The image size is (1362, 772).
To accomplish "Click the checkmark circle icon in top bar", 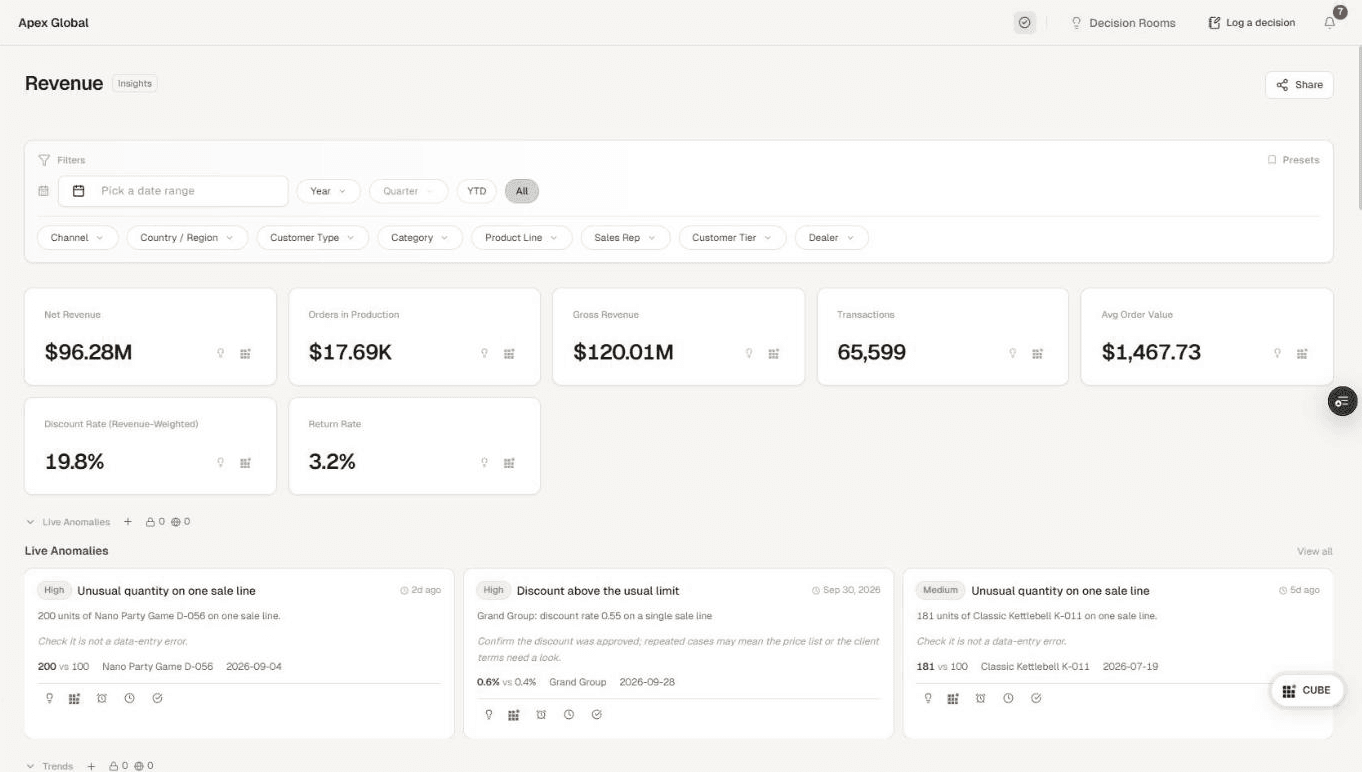I will 1024,22.
